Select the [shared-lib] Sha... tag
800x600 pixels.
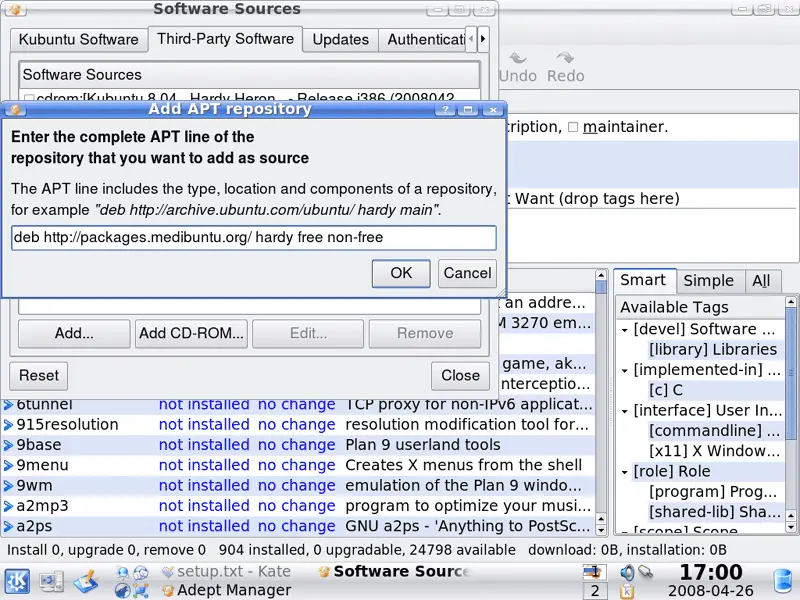coord(714,512)
